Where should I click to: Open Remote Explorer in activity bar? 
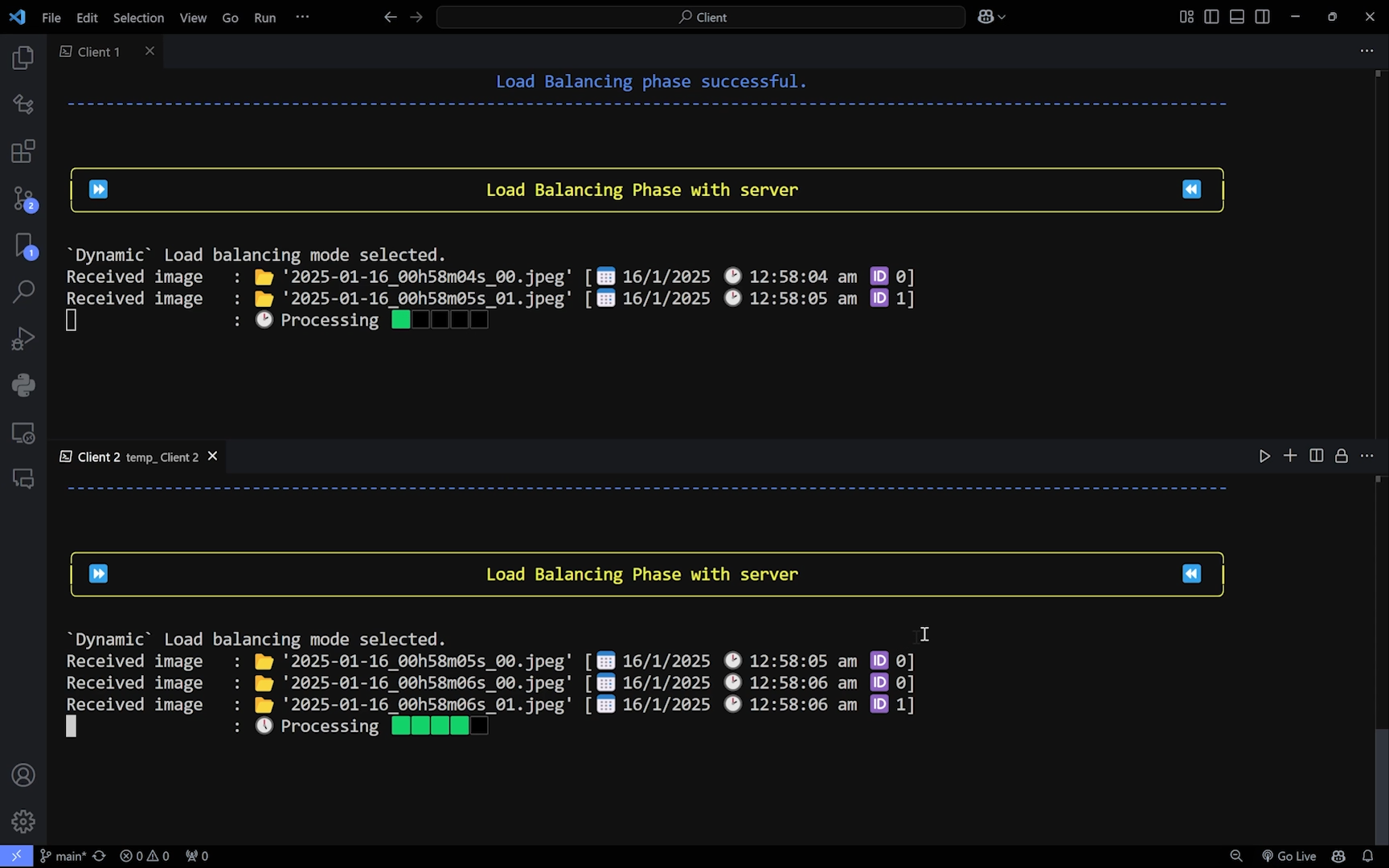(23, 433)
